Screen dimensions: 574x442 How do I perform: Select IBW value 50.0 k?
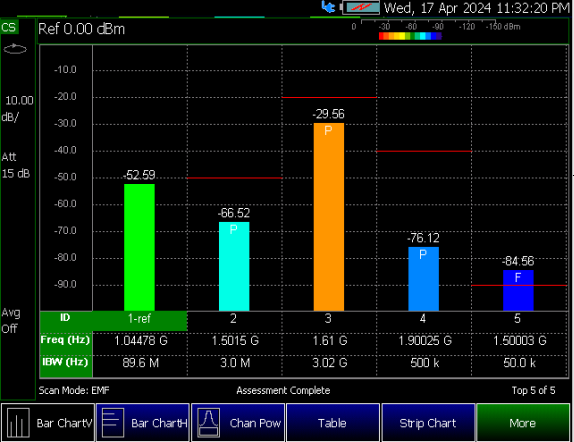(519, 363)
